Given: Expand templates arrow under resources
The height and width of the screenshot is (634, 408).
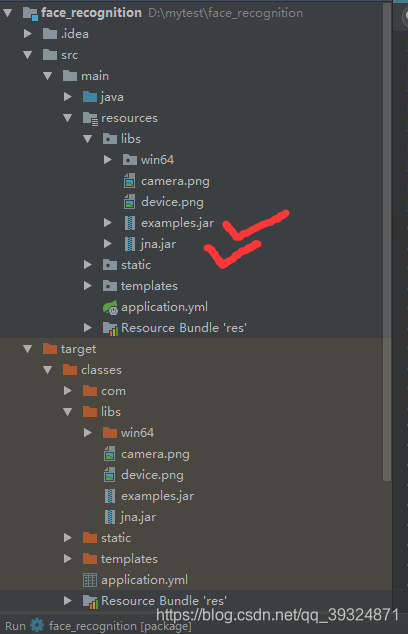Looking at the screenshot, I should tap(88, 285).
